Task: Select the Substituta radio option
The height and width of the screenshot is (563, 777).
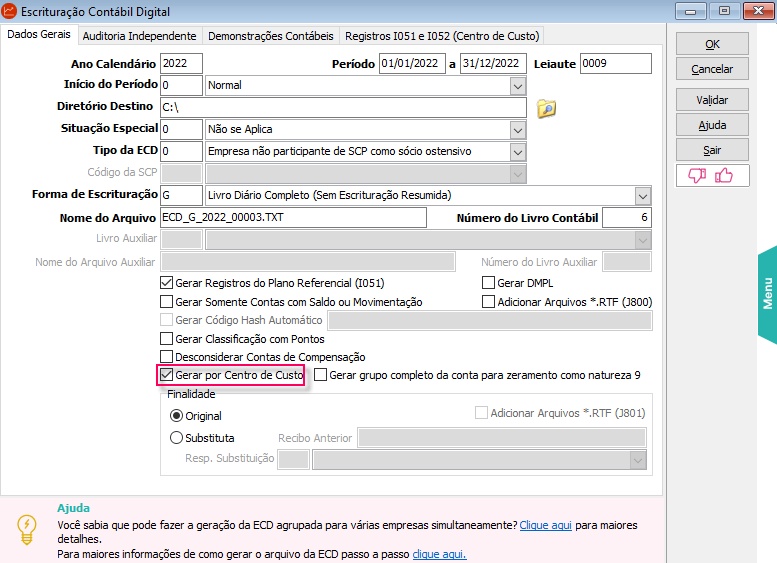Action: coord(176,438)
